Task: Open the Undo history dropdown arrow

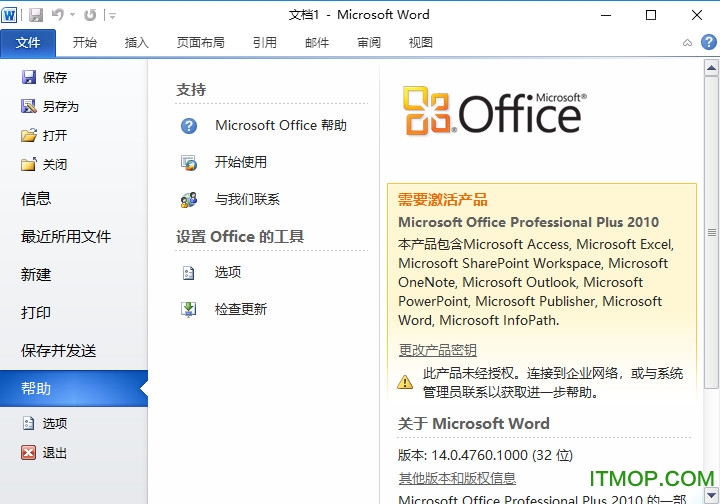Action: 73,15
